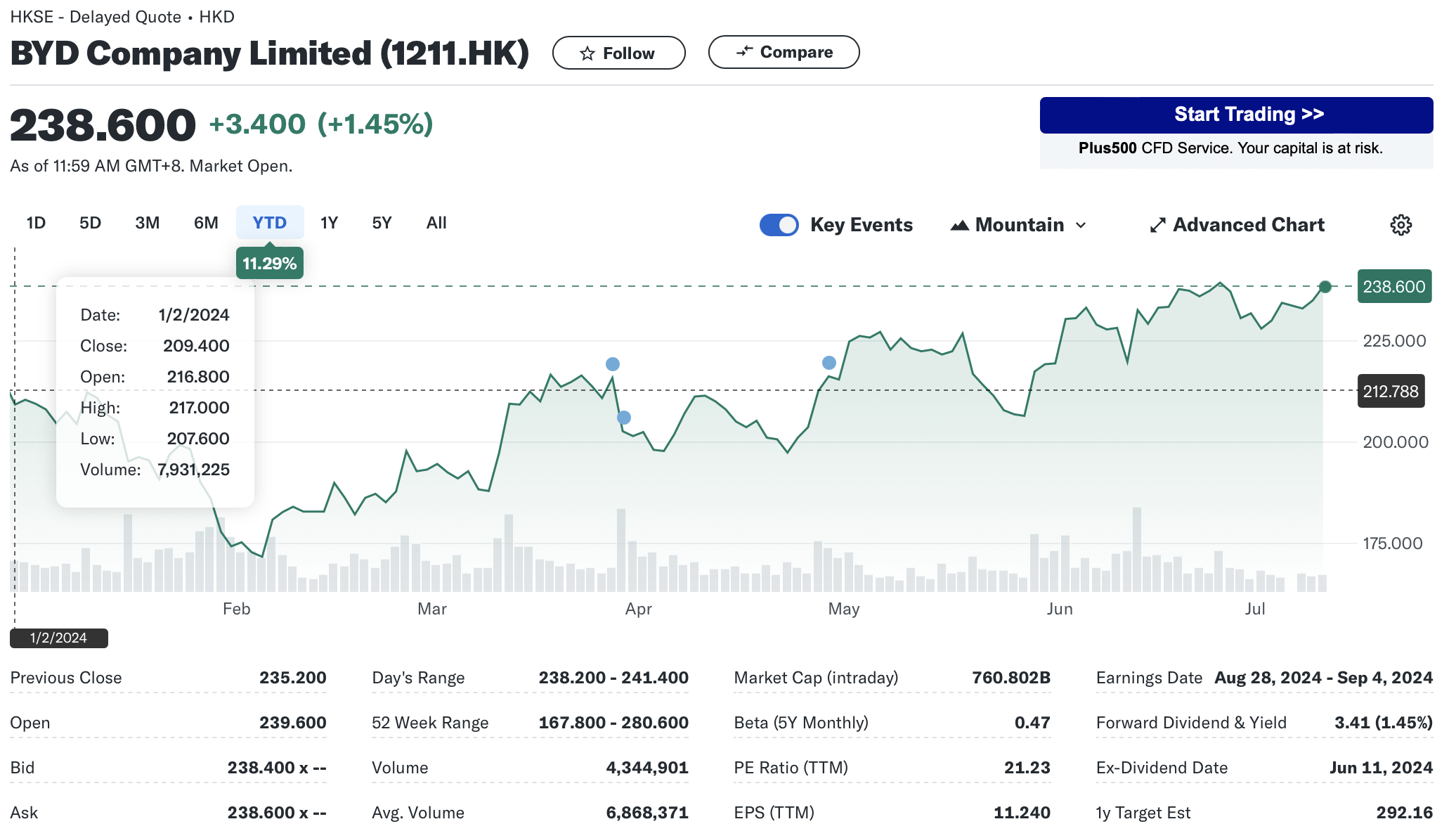Click the Mountain chart type icon
Viewport: 1456px width, 831px height.
tap(959, 225)
